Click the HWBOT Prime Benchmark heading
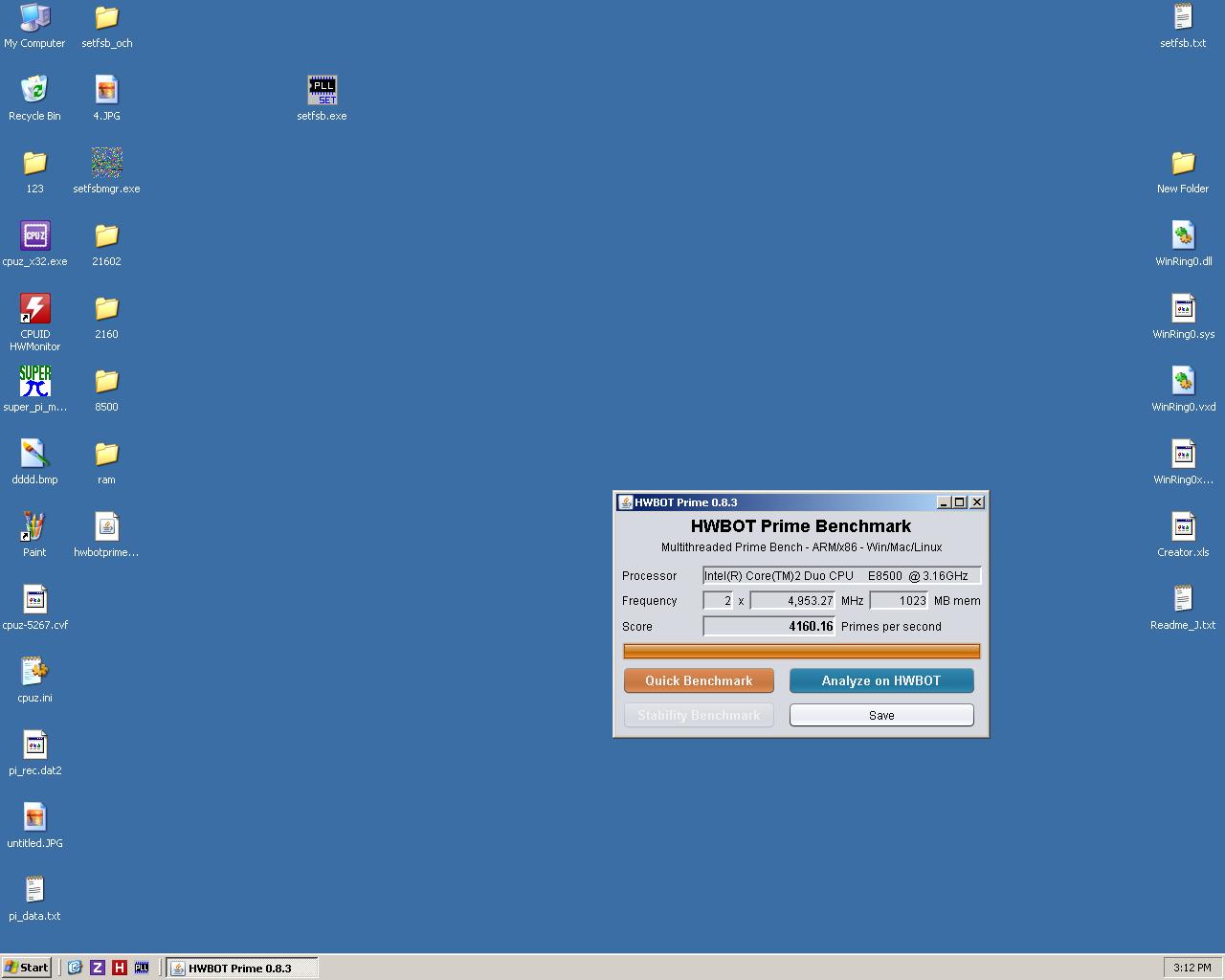The height and width of the screenshot is (980, 1225). (x=801, y=525)
